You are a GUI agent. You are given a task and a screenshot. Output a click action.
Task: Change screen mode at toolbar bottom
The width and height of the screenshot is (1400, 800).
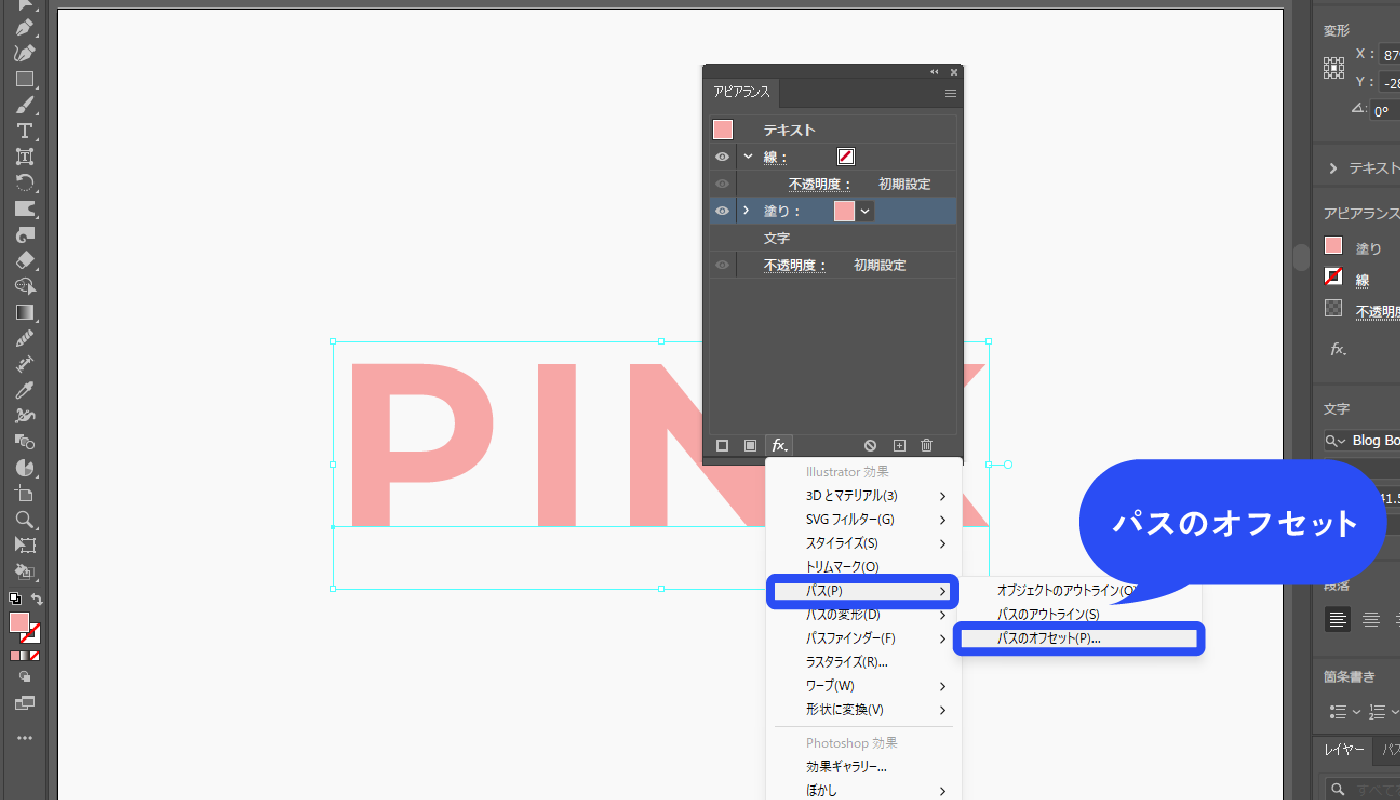point(25,704)
